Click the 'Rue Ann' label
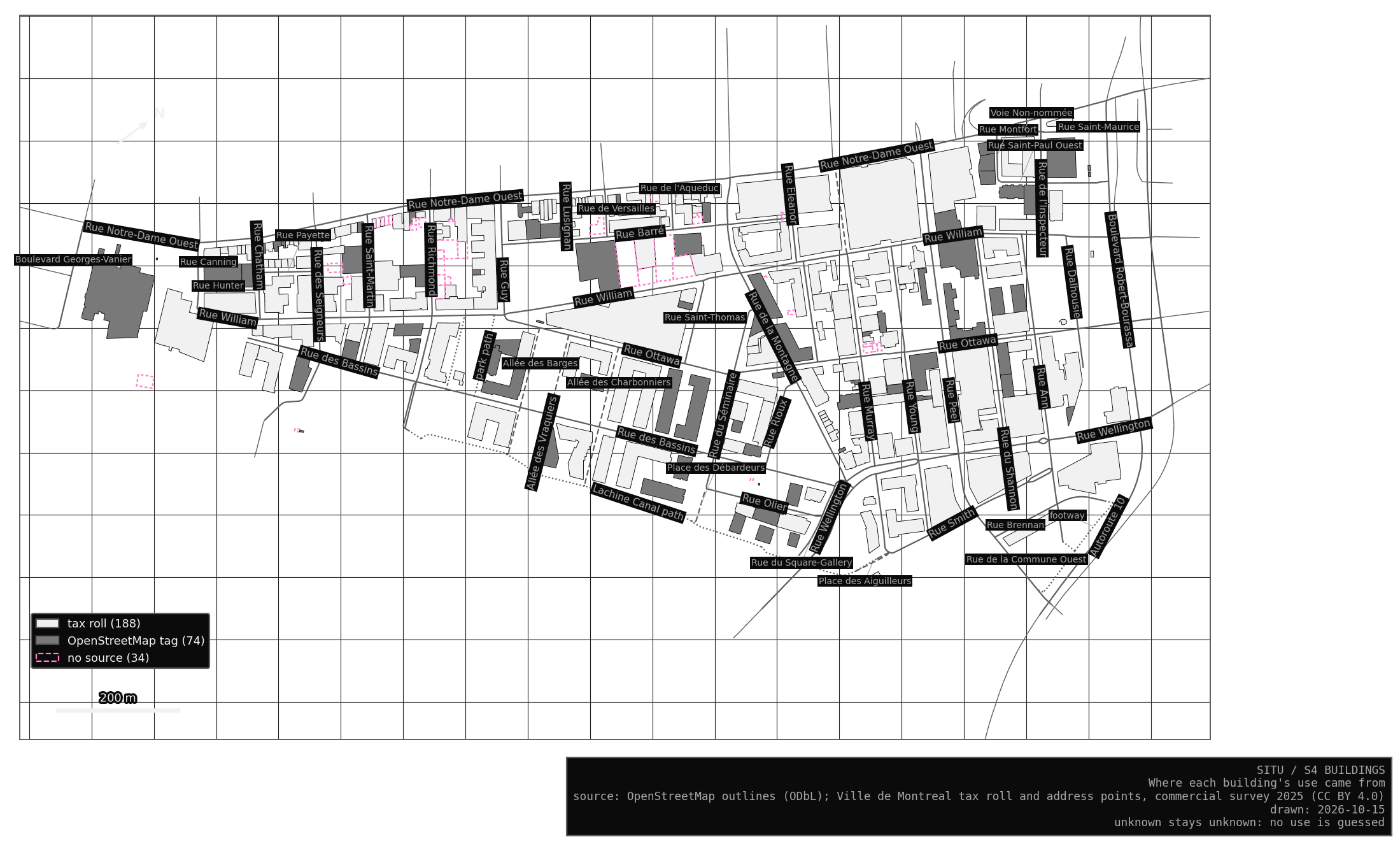The height and width of the screenshot is (844, 1400). tap(1042, 387)
